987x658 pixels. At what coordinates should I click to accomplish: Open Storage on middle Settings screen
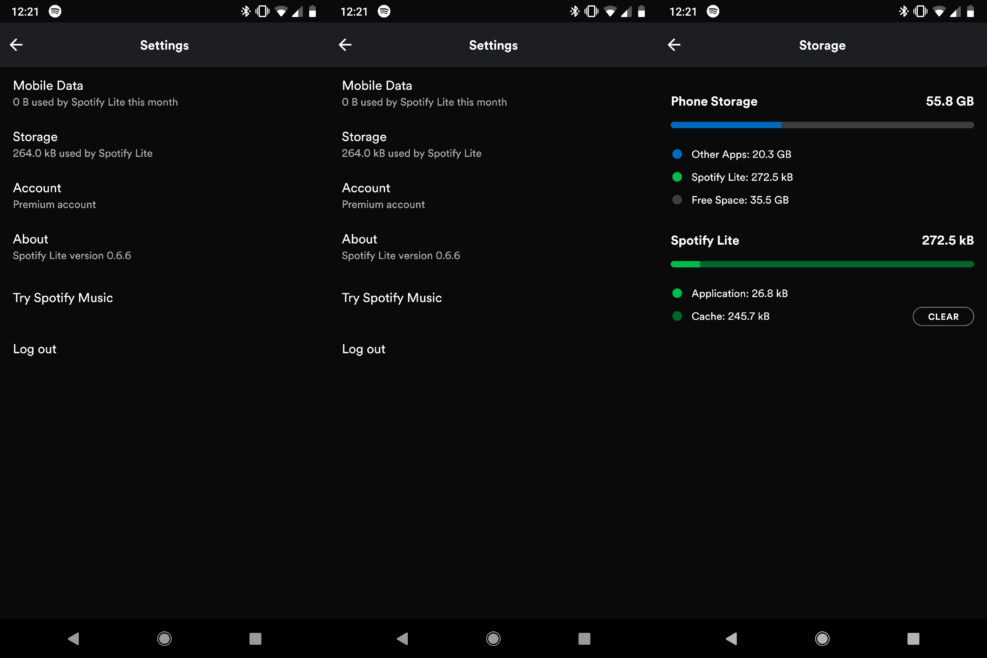(x=494, y=144)
